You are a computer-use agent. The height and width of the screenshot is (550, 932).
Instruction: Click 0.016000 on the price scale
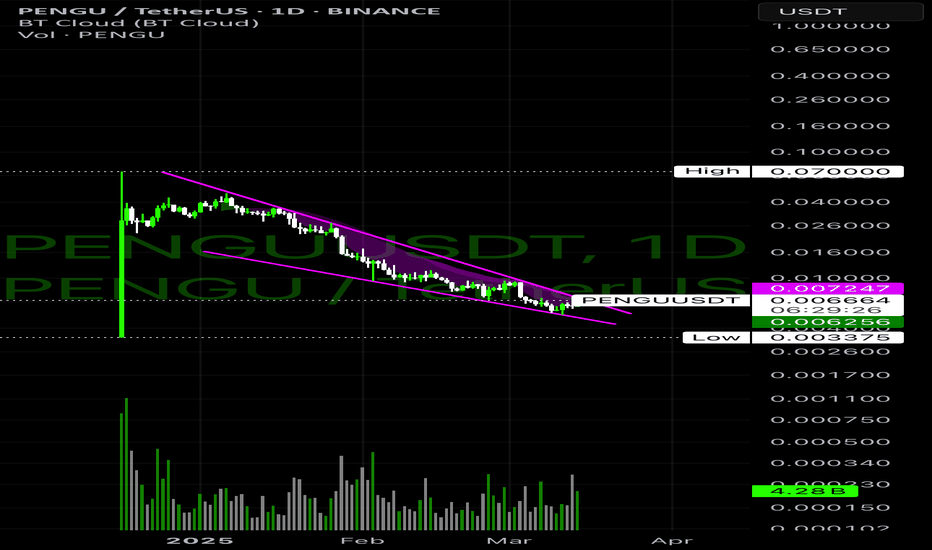tap(830, 252)
